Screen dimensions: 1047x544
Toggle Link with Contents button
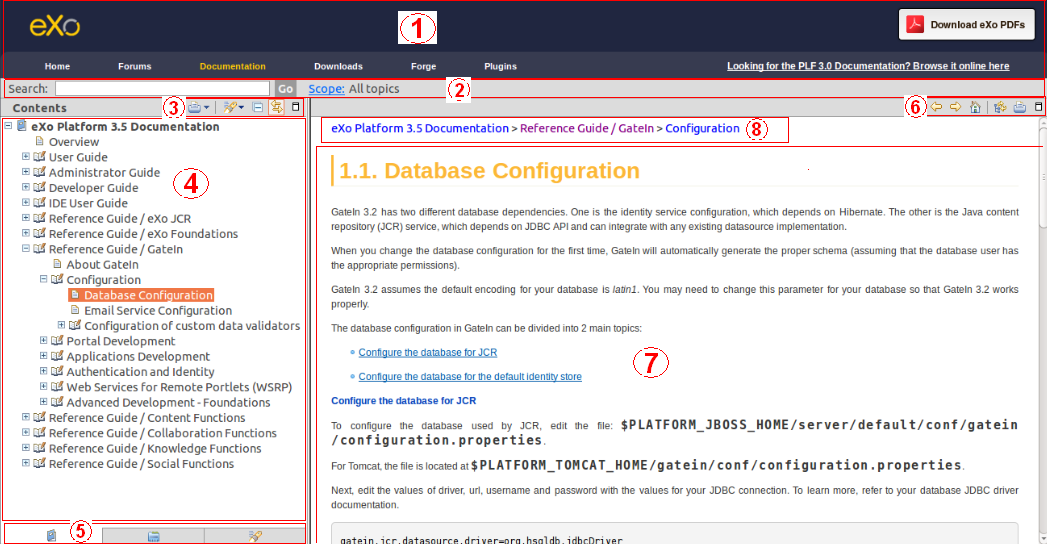276,107
